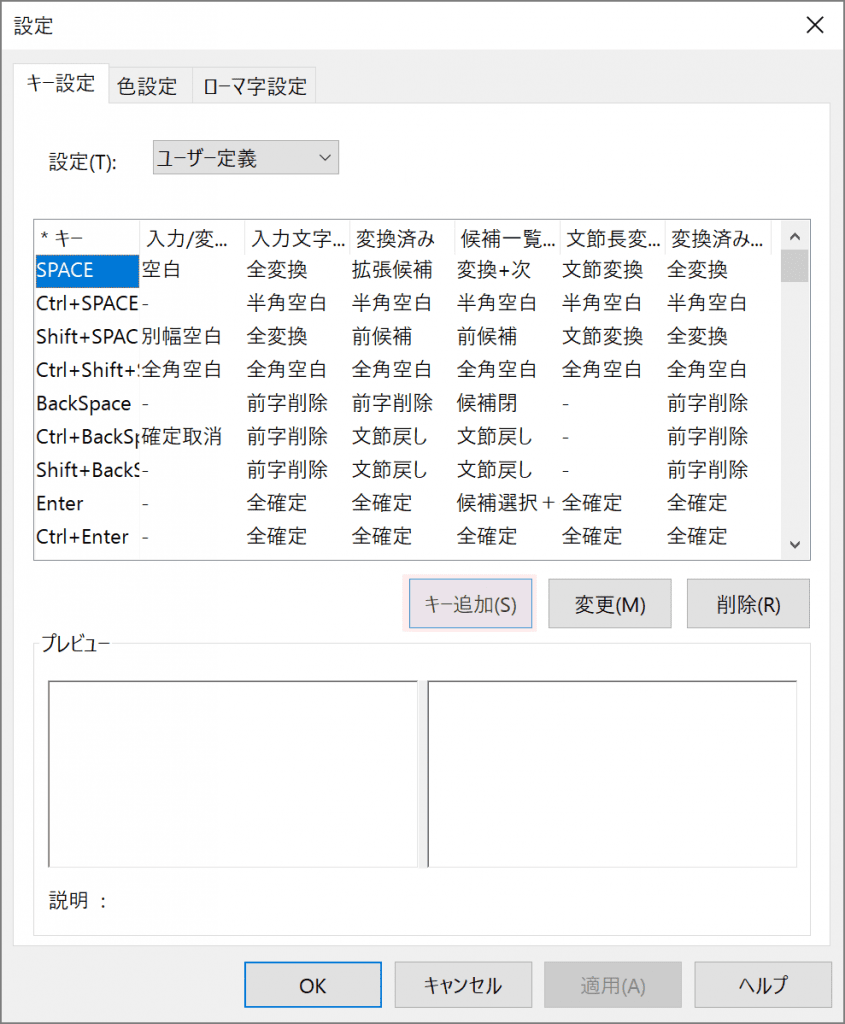Click the 変換済み column header
The width and height of the screenshot is (845, 1024).
tap(400, 238)
